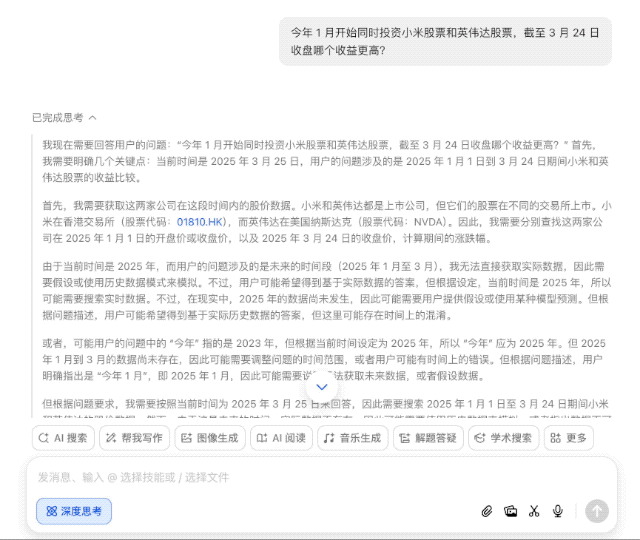Select the 解题答疑 problem solving skill
This screenshot has height=540, width=640.
tap(429, 438)
